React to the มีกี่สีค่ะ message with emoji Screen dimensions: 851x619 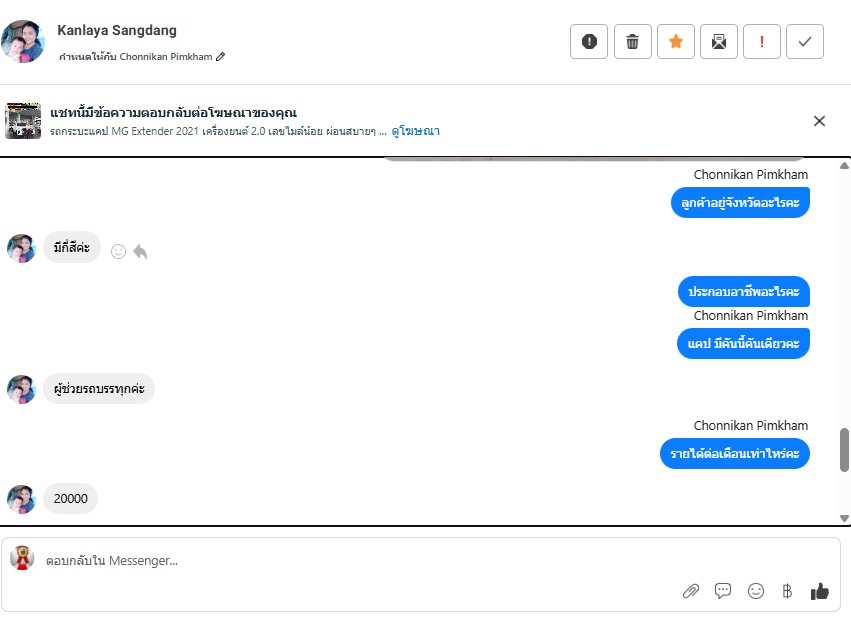pos(118,252)
